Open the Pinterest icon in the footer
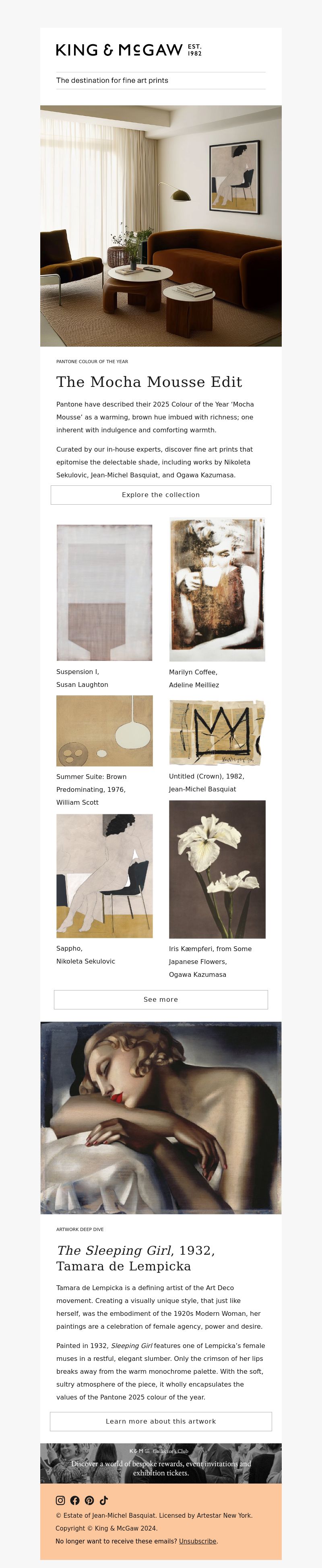 [89, 1500]
